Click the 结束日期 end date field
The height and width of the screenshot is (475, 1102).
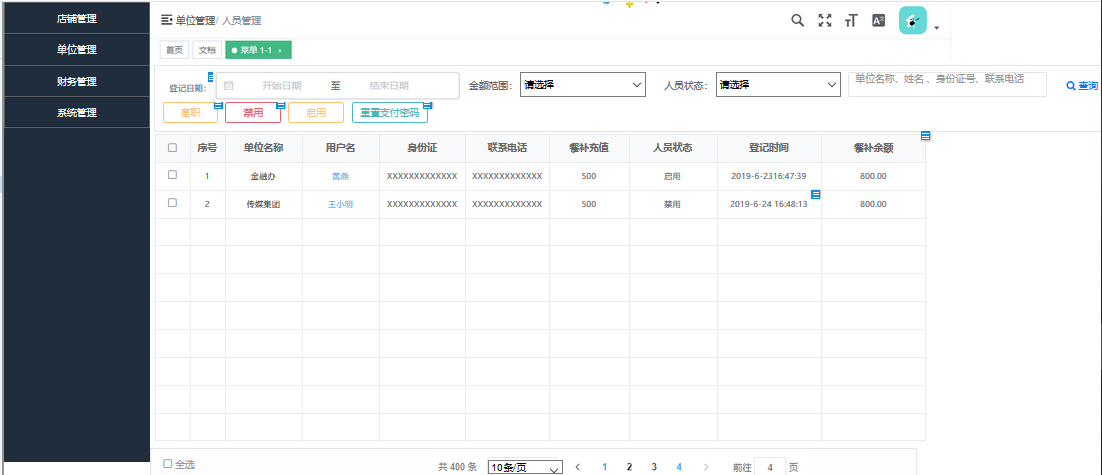(389, 86)
